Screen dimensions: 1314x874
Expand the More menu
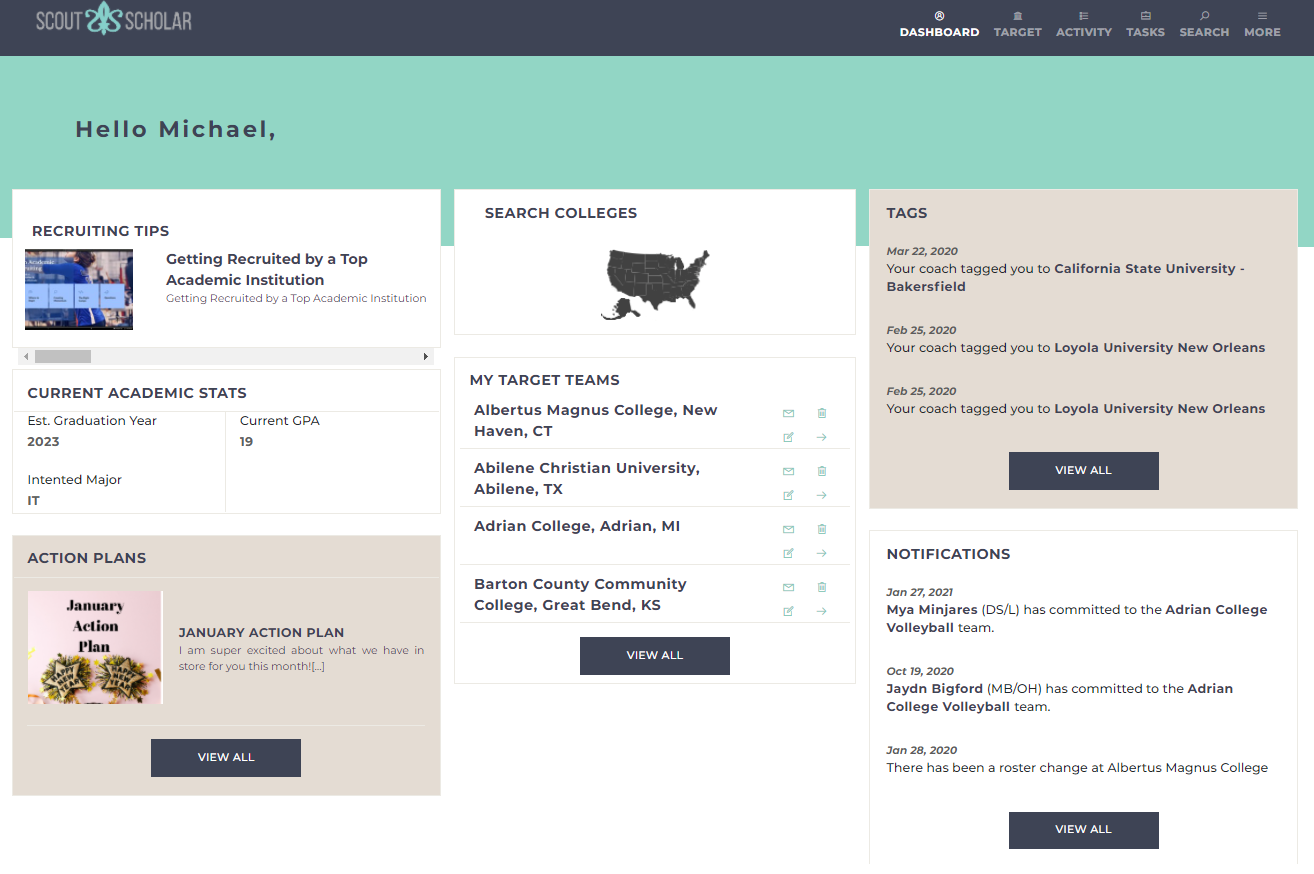pyautogui.click(x=1262, y=25)
